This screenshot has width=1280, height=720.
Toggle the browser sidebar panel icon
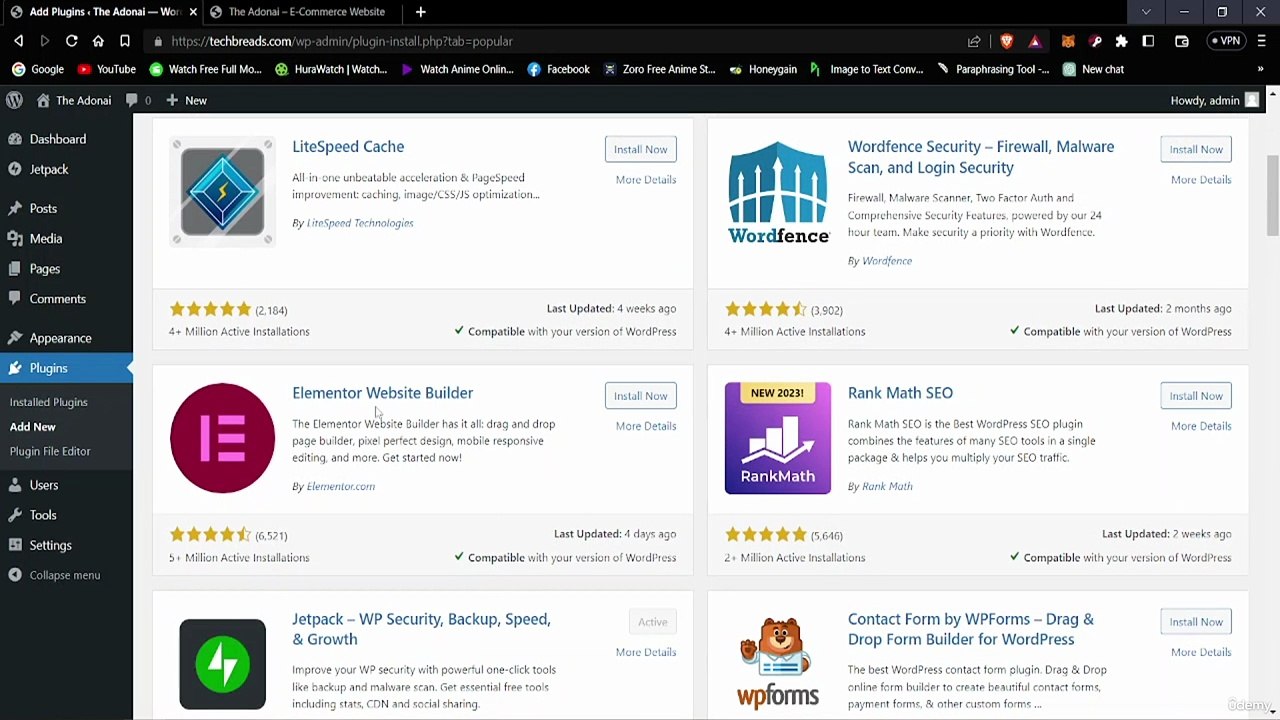point(1148,41)
